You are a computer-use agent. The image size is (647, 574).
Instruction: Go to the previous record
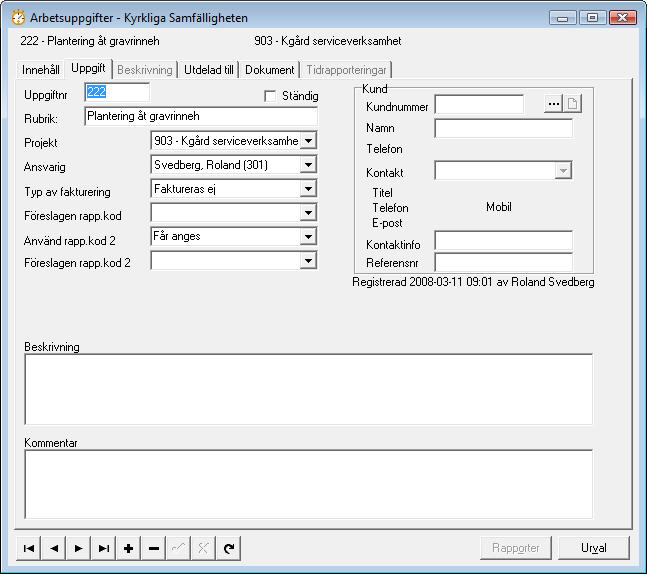[54, 548]
